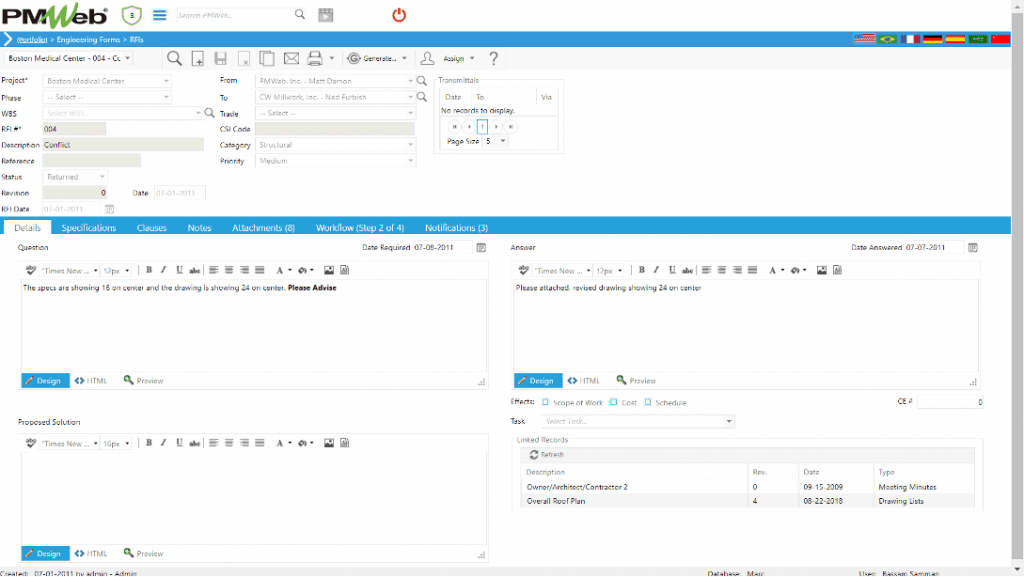Print the RFI record
Image resolution: width=1024 pixels, height=577 pixels.
click(x=315, y=58)
